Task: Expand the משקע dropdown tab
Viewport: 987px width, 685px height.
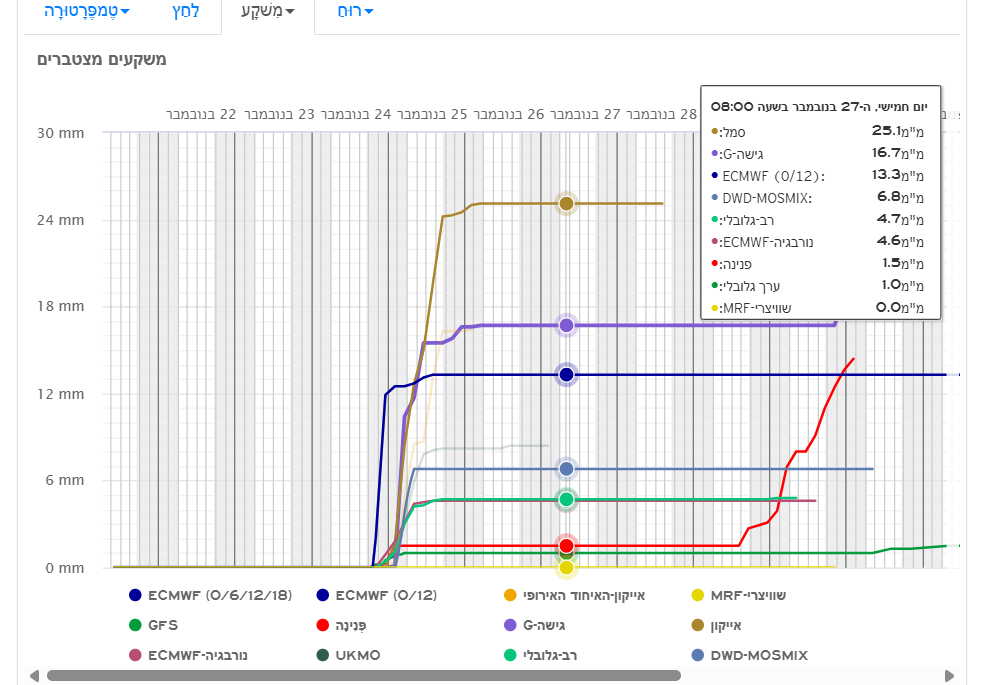Action: tap(267, 11)
